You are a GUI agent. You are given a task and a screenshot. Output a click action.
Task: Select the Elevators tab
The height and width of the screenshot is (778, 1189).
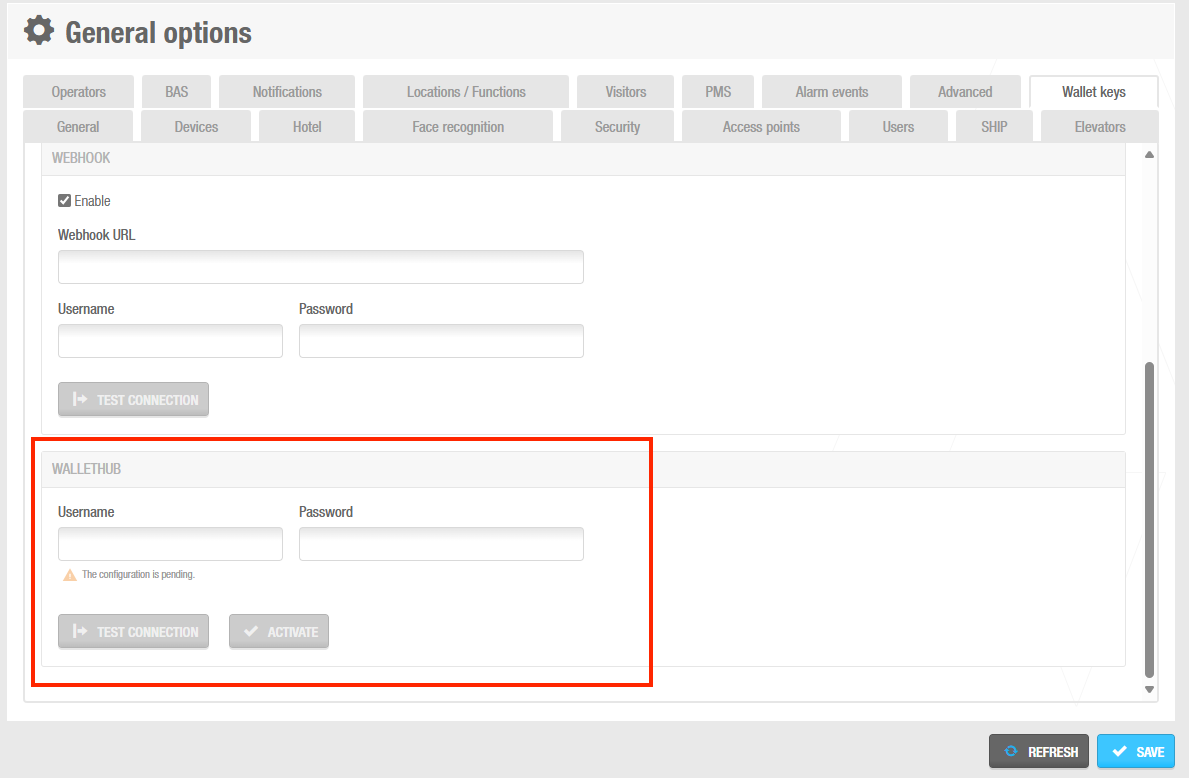[x=1099, y=126]
